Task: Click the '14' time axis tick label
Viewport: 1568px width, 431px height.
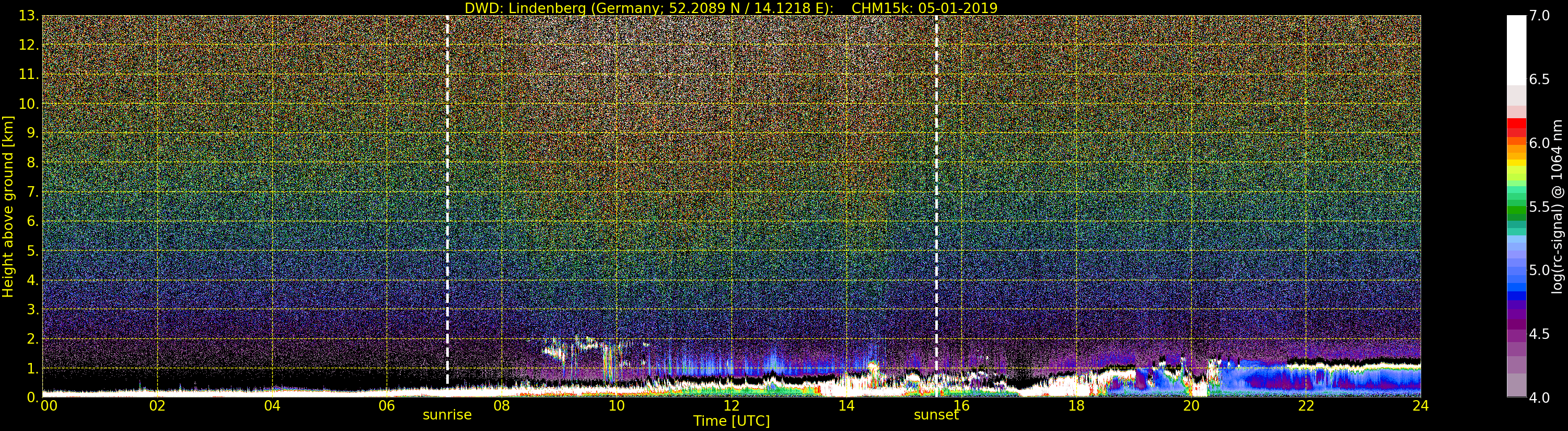Action: point(846,406)
